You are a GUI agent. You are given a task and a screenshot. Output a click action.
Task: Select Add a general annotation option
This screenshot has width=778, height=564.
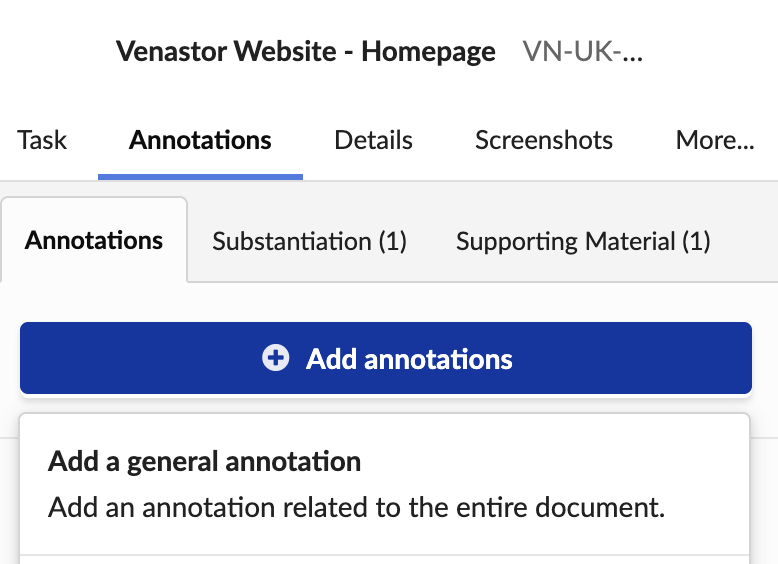point(204,462)
